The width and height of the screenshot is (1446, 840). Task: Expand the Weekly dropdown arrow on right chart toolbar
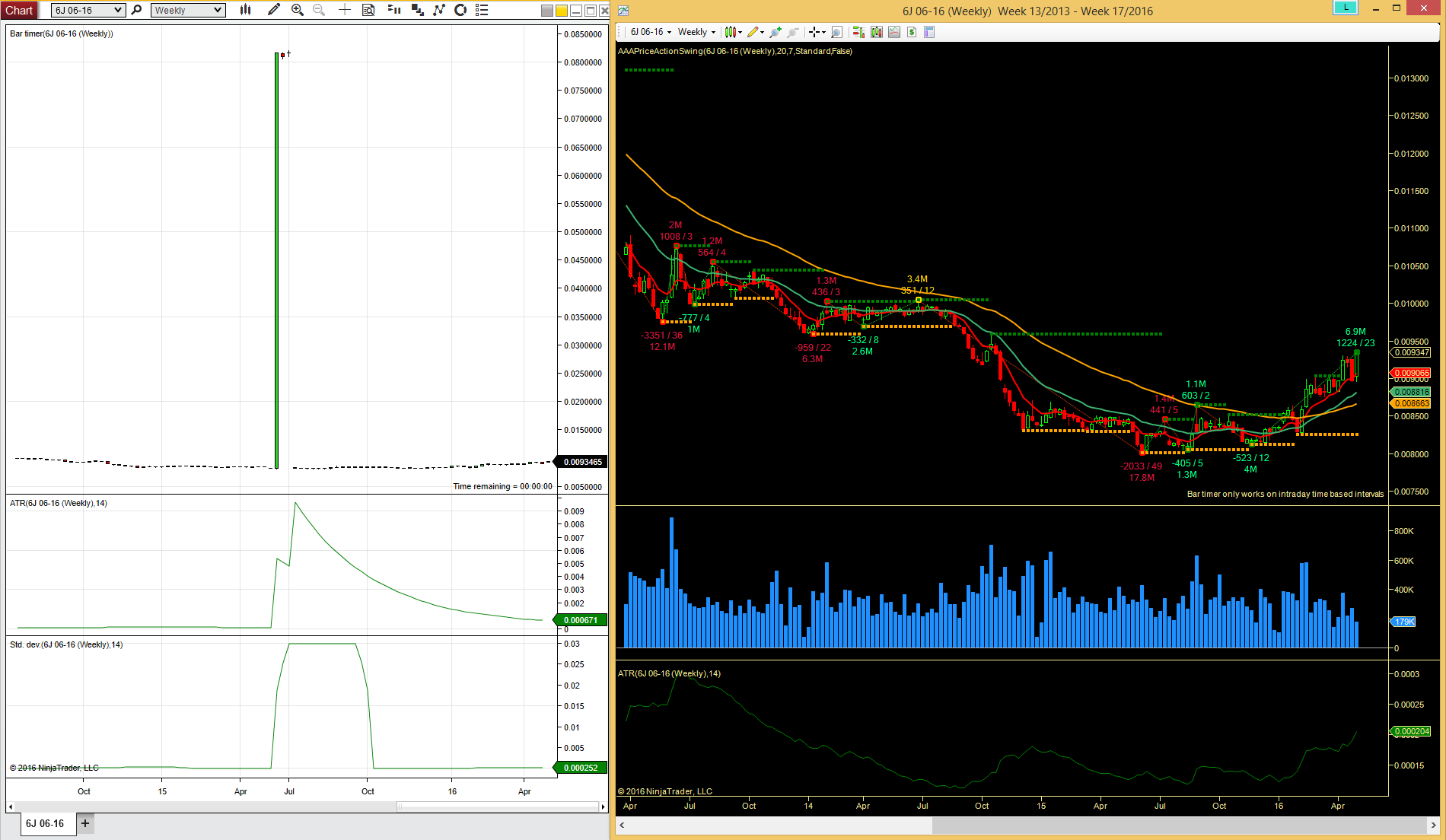click(x=713, y=32)
